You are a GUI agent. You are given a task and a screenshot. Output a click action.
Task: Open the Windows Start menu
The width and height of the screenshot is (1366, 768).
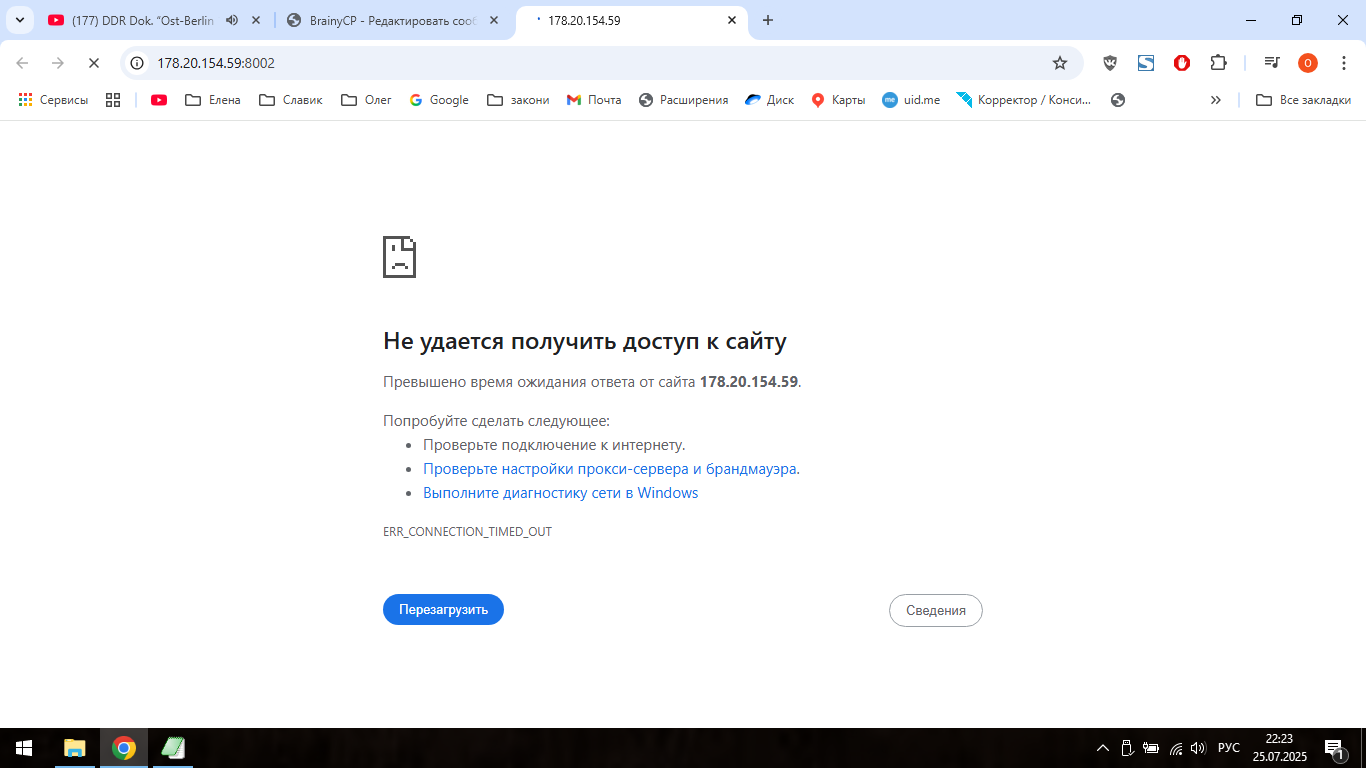pos(24,748)
